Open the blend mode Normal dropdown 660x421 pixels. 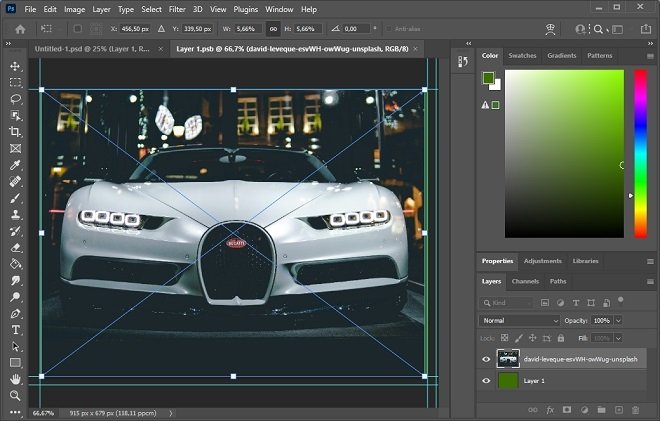519,321
